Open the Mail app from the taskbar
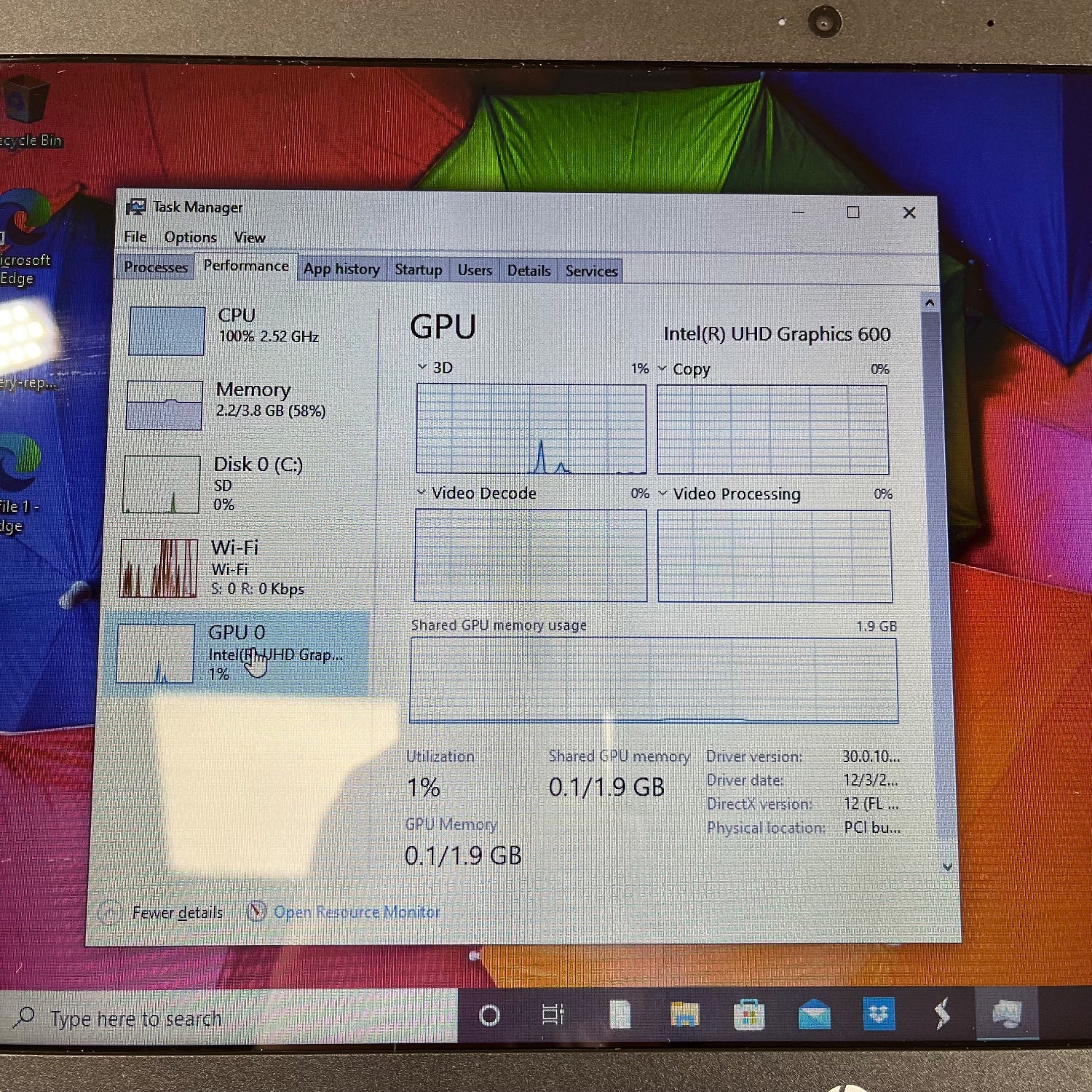1092x1092 pixels. (x=813, y=1016)
